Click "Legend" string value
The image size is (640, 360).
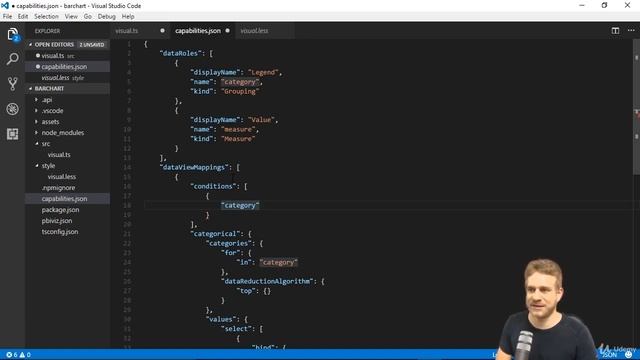(x=263, y=72)
